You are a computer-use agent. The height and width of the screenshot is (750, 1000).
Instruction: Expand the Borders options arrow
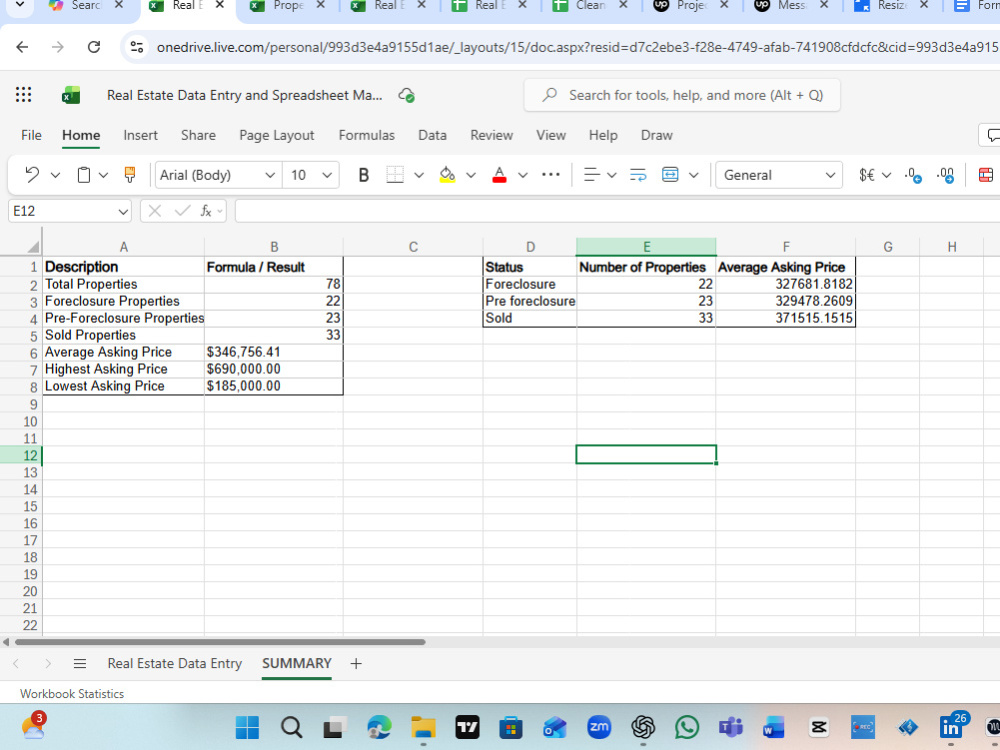pos(419,175)
